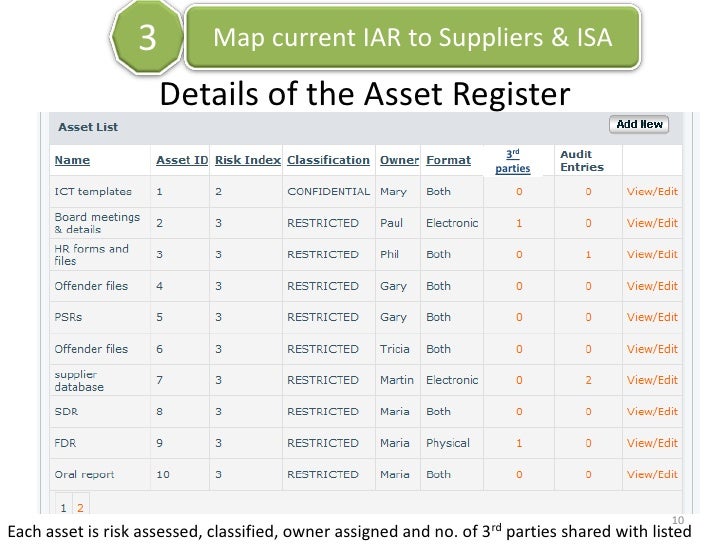Sort by Owner column header
Screen dimensions: 728x546
pyautogui.click(x=399, y=160)
